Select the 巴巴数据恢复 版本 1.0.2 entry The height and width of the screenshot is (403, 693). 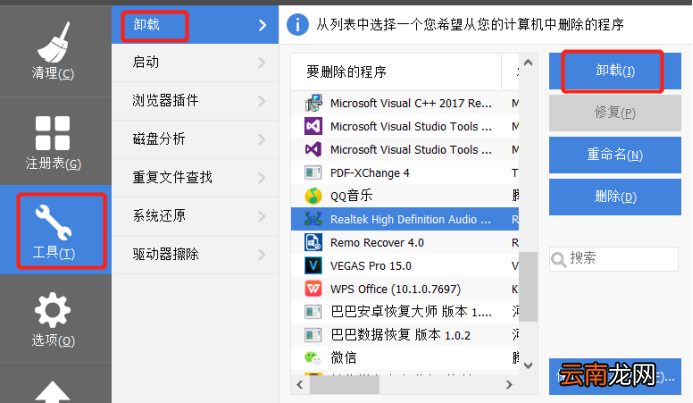(x=405, y=335)
